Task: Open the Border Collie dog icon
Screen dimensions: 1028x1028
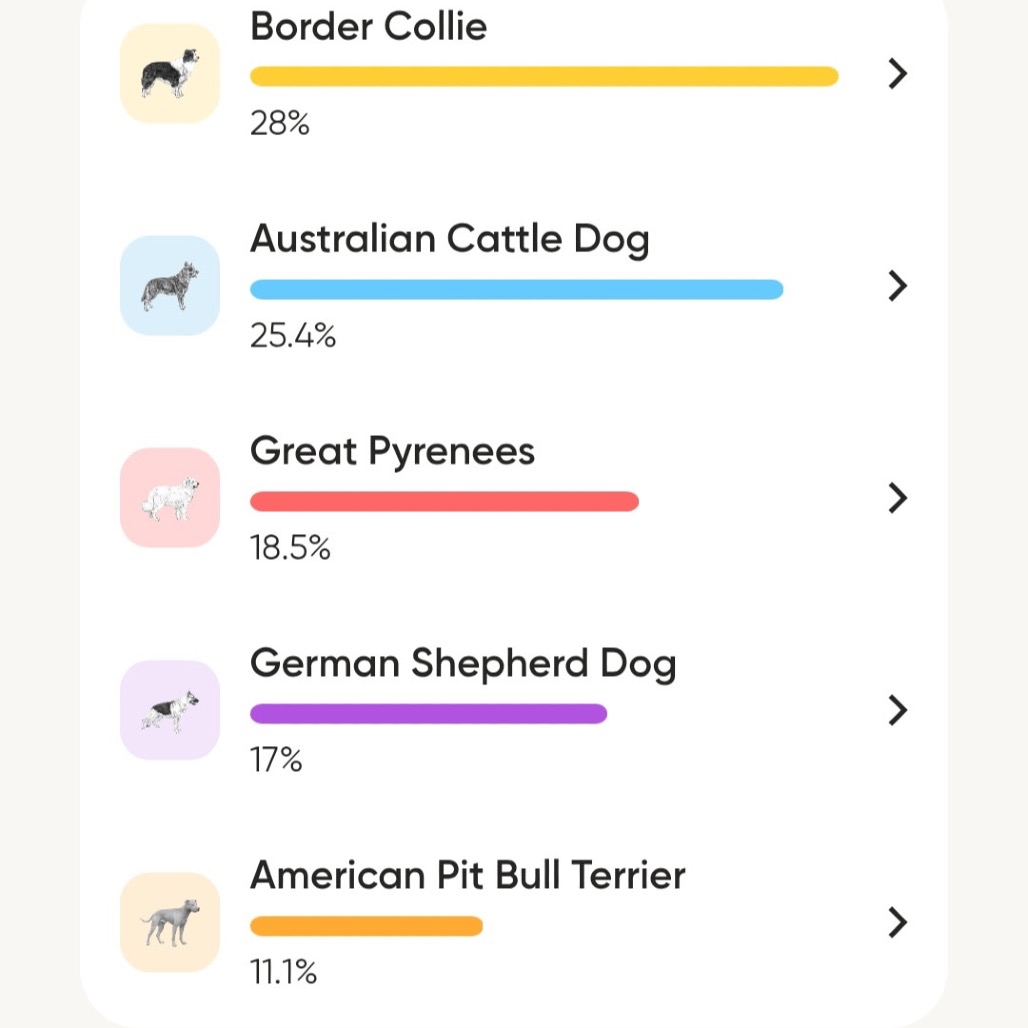Action: [170, 73]
